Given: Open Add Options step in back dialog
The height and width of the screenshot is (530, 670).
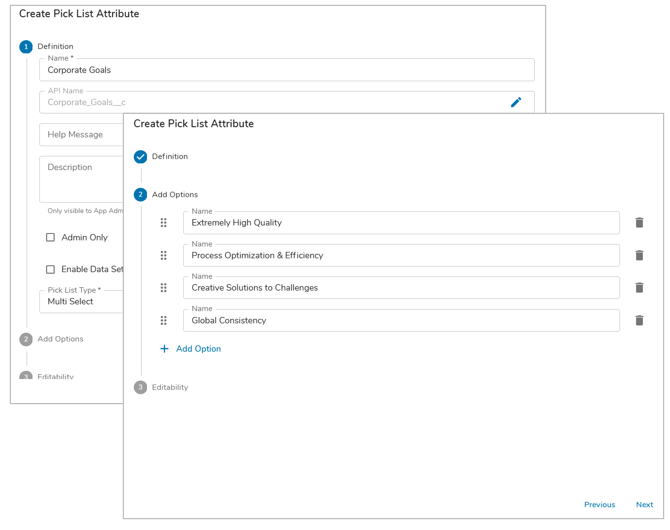Looking at the screenshot, I should point(27,339).
